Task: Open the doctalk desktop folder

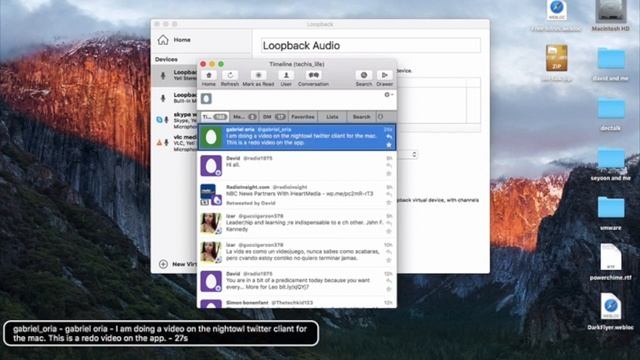Action: [611, 109]
